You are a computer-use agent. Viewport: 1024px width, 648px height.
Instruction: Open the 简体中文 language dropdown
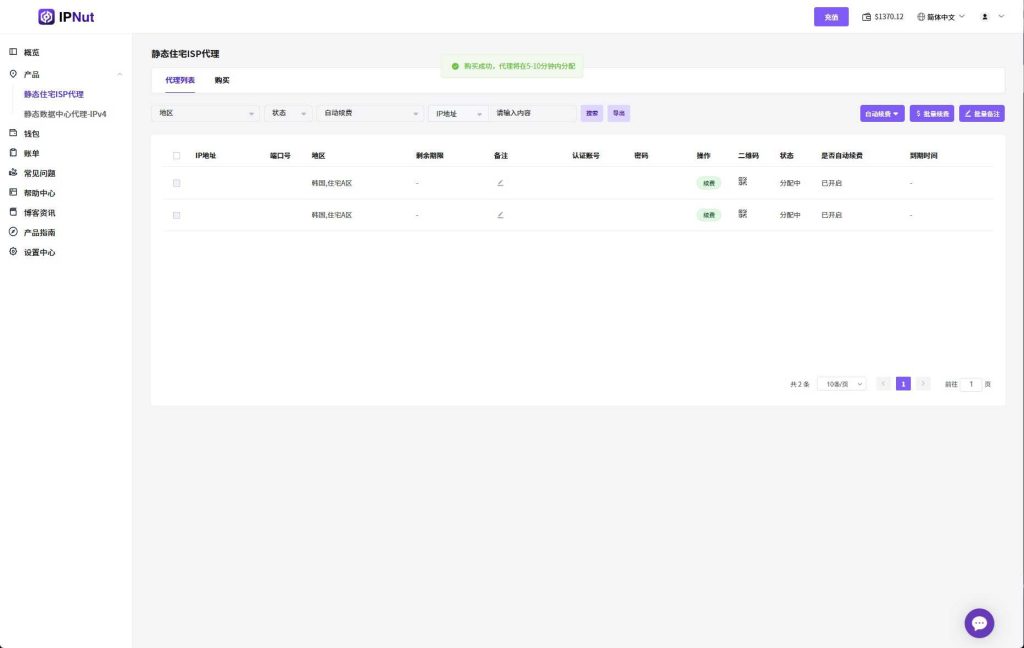pos(940,17)
